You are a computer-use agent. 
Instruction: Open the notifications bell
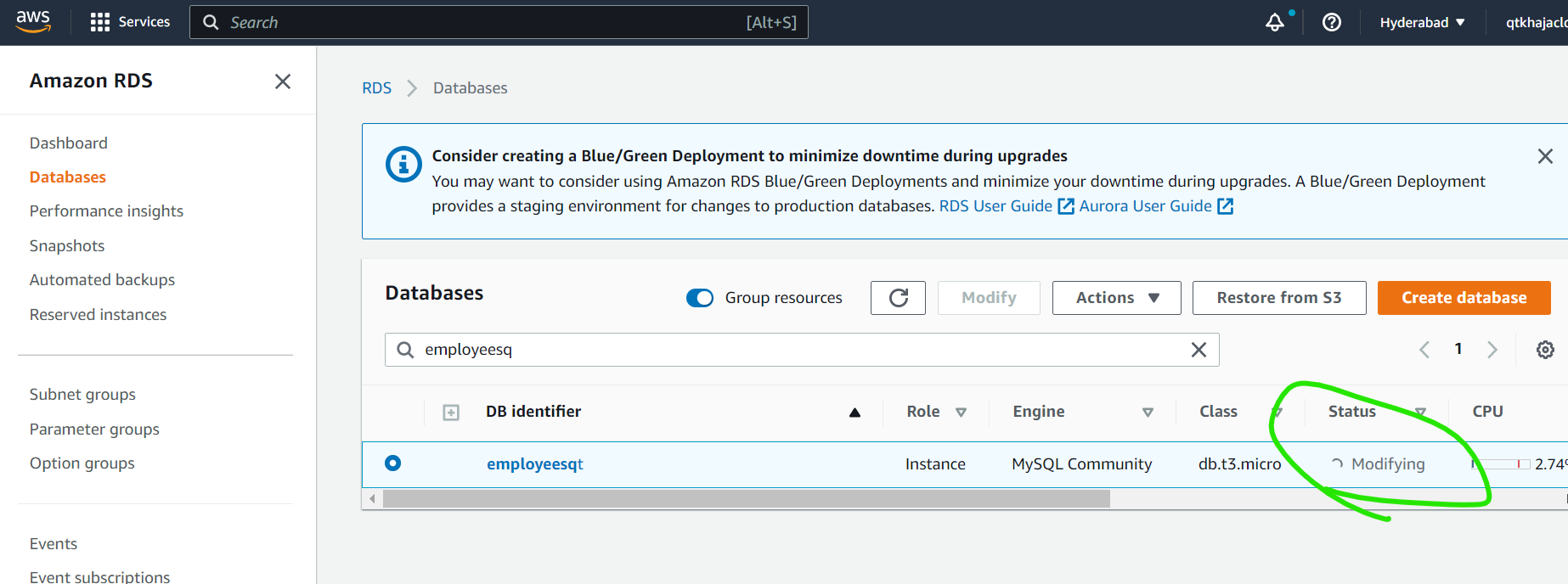pos(1274,22)
